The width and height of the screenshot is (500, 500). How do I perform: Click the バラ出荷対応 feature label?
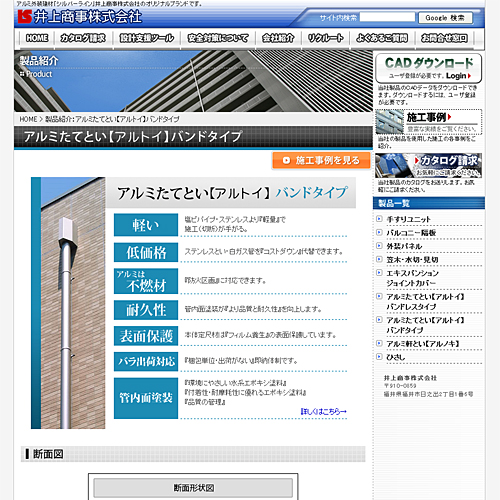pyautogui.click(x=146, y=362)
